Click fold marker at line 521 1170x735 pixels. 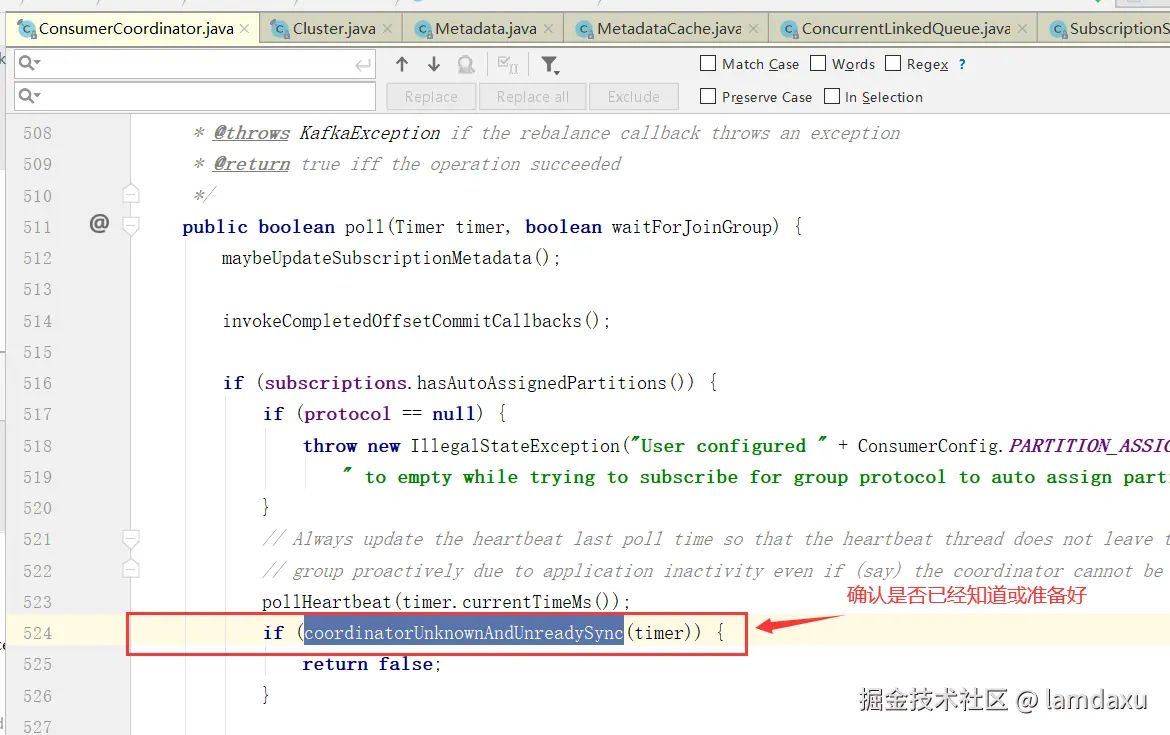tap(131, 538)
